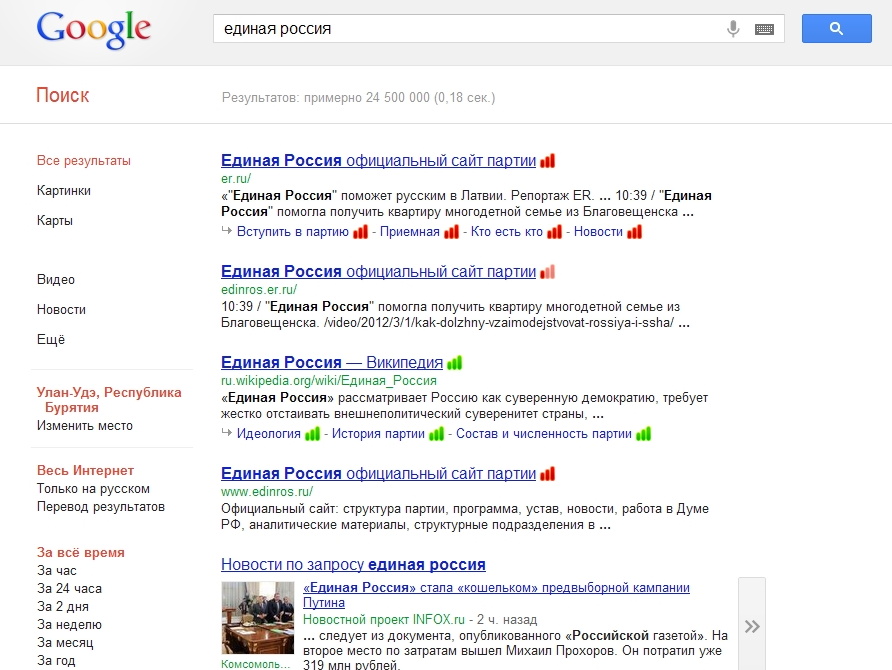Click green rating bars beside Википедия title
This screenshot has height=670, width=892.
(x=455, y=362)
